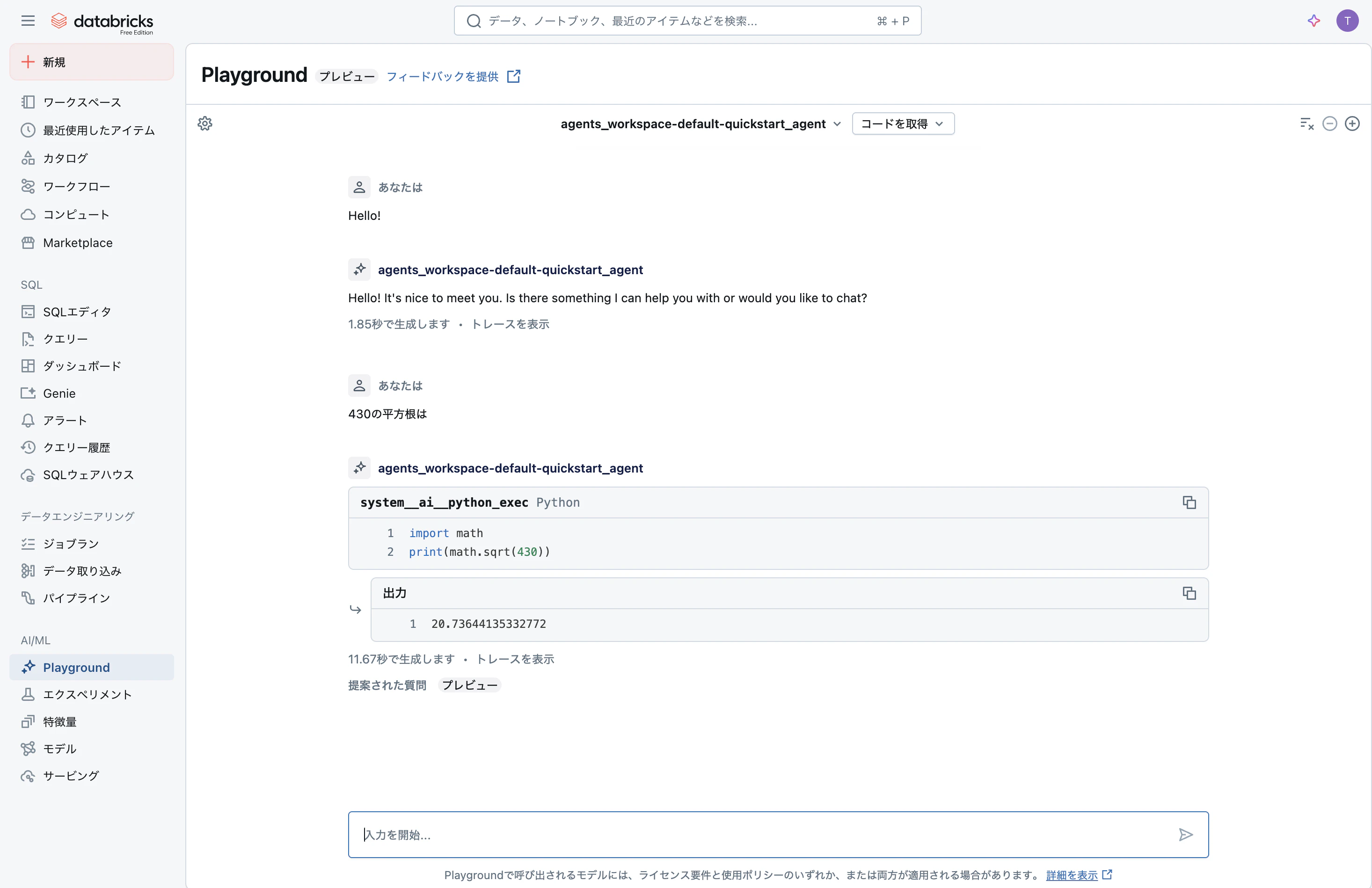This screenshot has height=888, width=1372.
Task: Open 最近使用したアイテム
Action: 92,130
